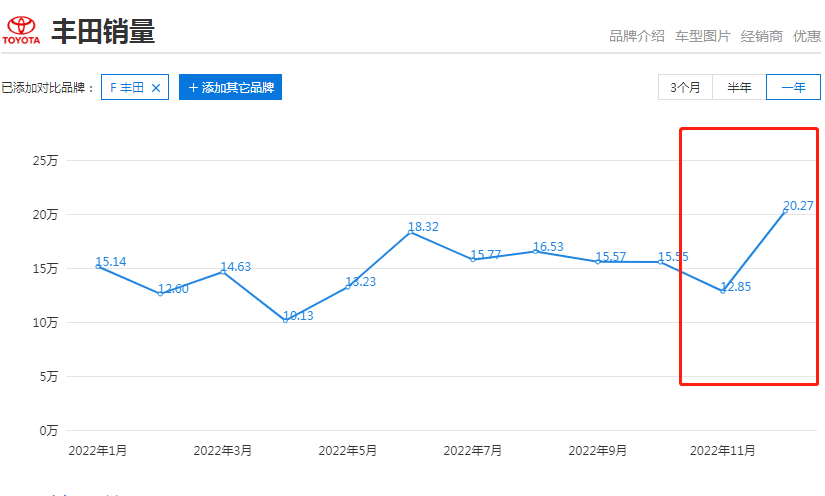825x496 pixels.
Task: Click the 0万 y-axis label
Action: click(x=48, y=431)
